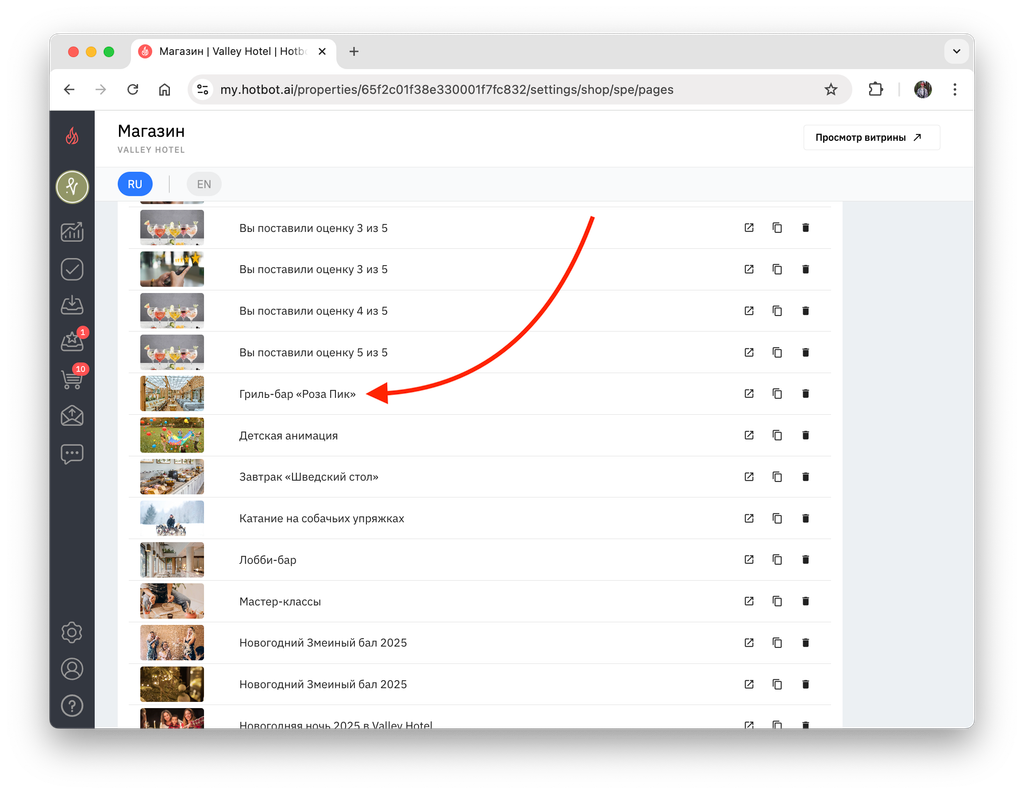Screen dimensions: 1024x794
Task: View site information icon in address bar
Action: [203, 89]
